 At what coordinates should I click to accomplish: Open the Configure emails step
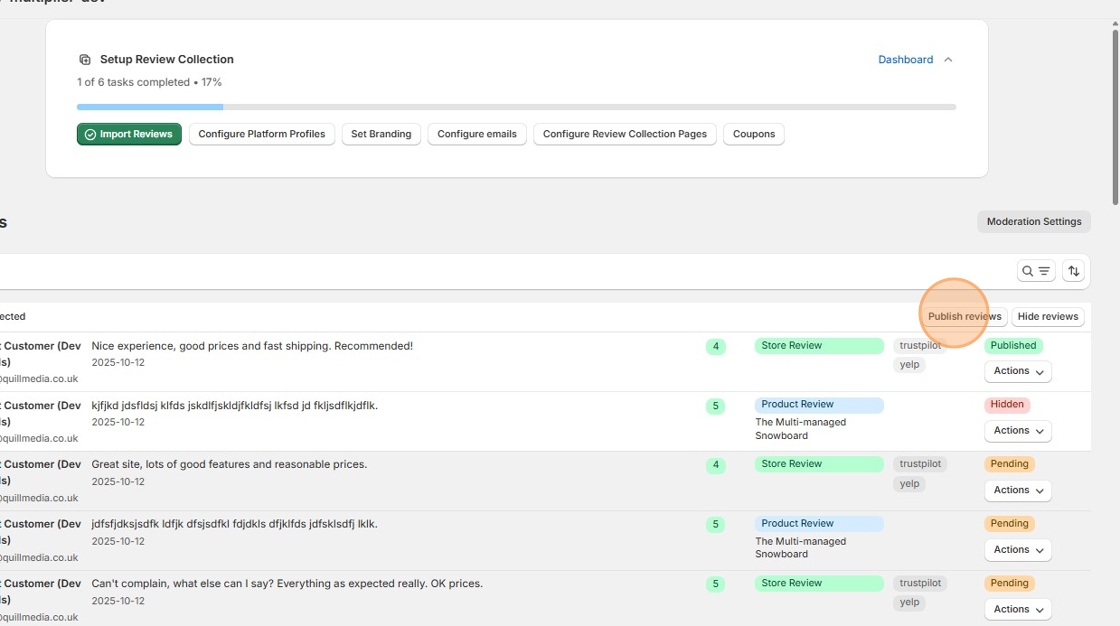click(x=477, y=134)
